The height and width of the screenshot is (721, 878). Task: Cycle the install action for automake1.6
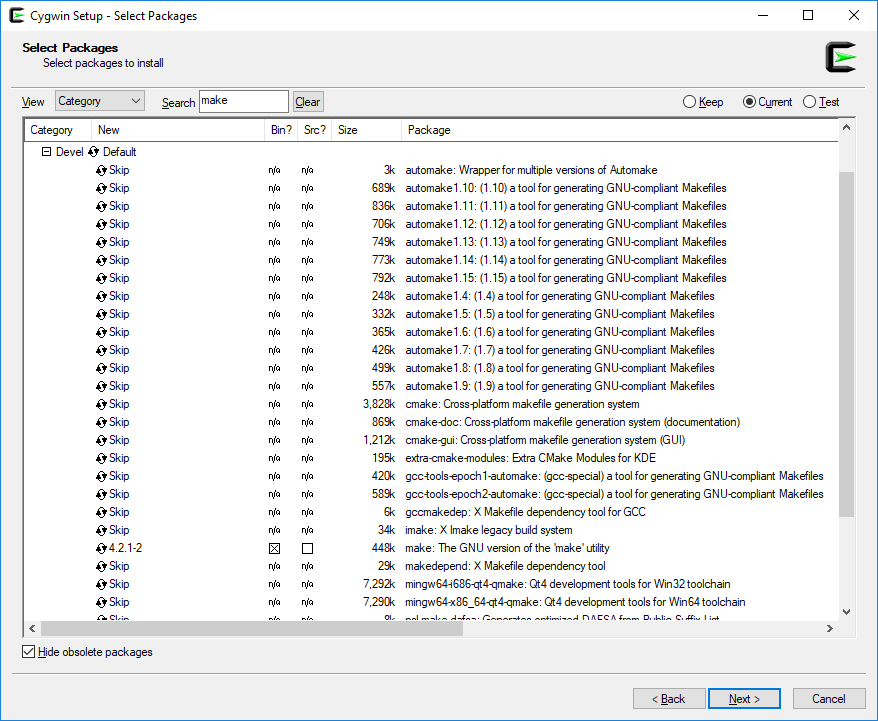click(101, 333)
